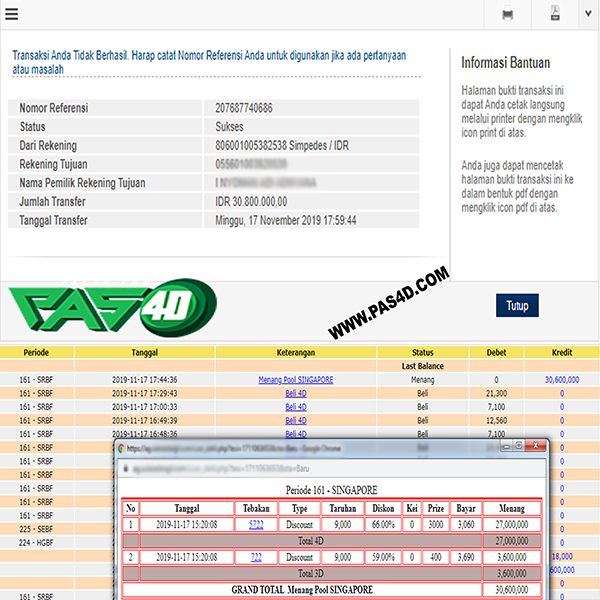
Task: Open Beli 4D link at 17:00:33
Action: tap(296, 407)
